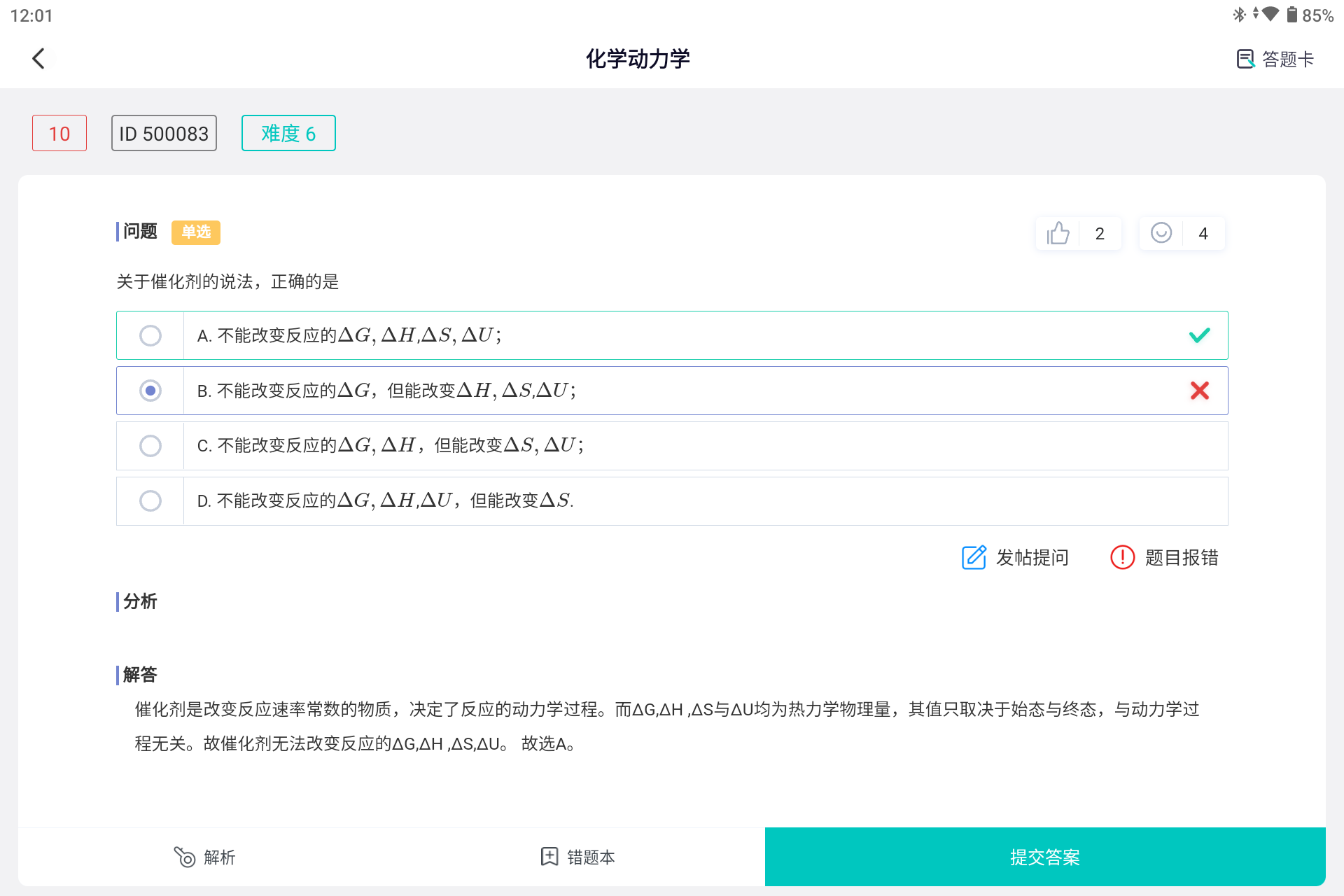Viewport: 1344px width, 896px height.
Task: Click the 错题本 bookmark icon
Action: pos(549,857)
